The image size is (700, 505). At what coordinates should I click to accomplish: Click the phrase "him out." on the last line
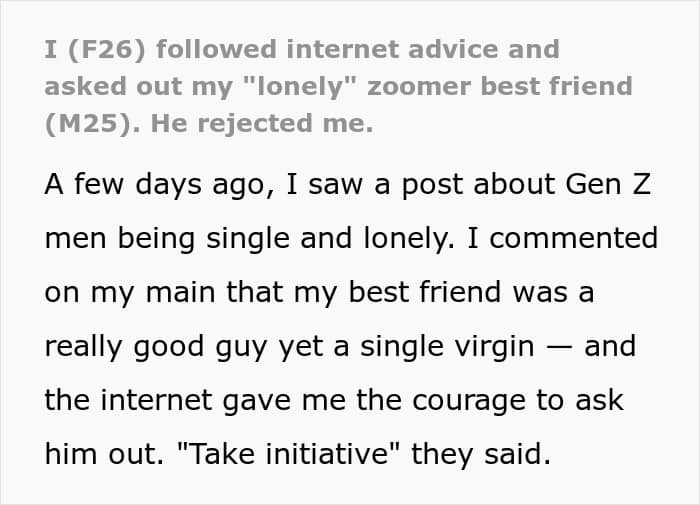(104, 454)
